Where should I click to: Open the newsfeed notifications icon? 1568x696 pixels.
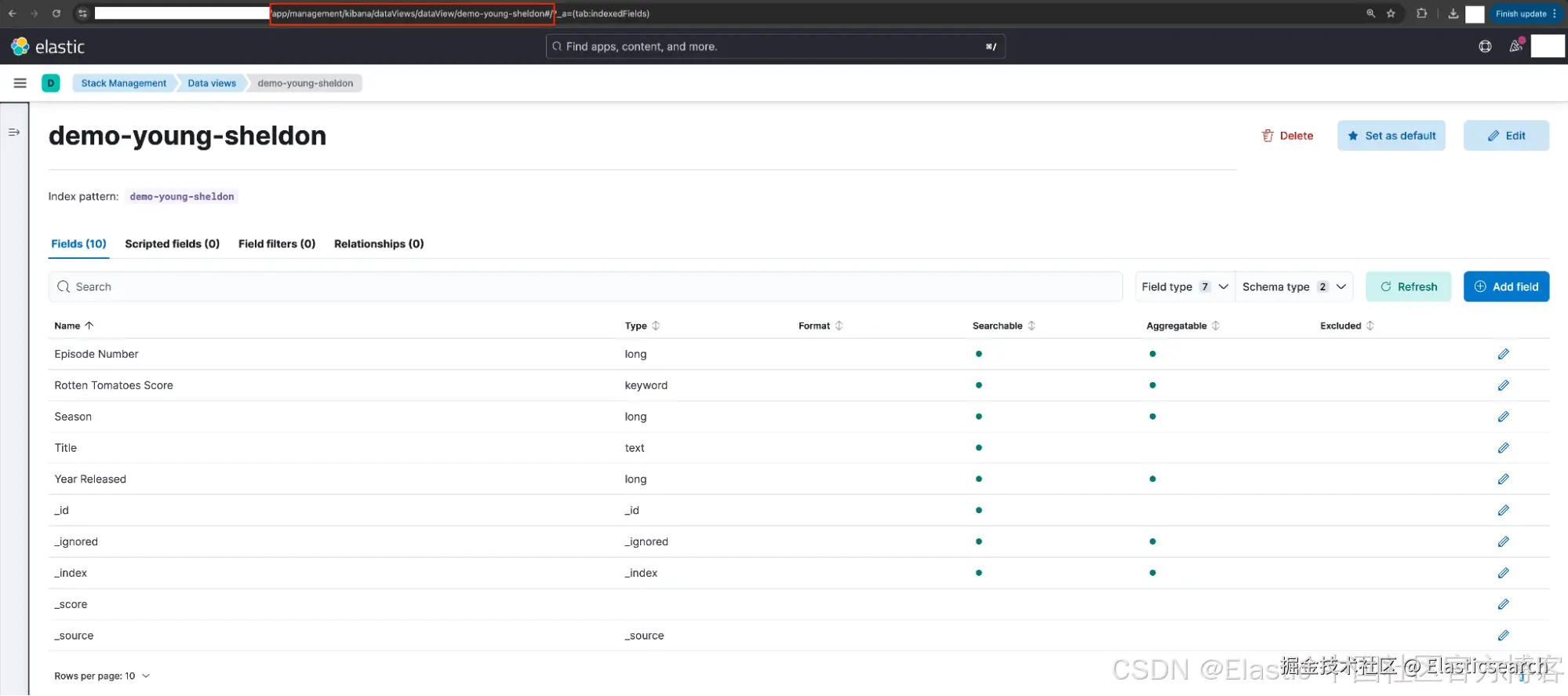click(x=1515, y=46)
